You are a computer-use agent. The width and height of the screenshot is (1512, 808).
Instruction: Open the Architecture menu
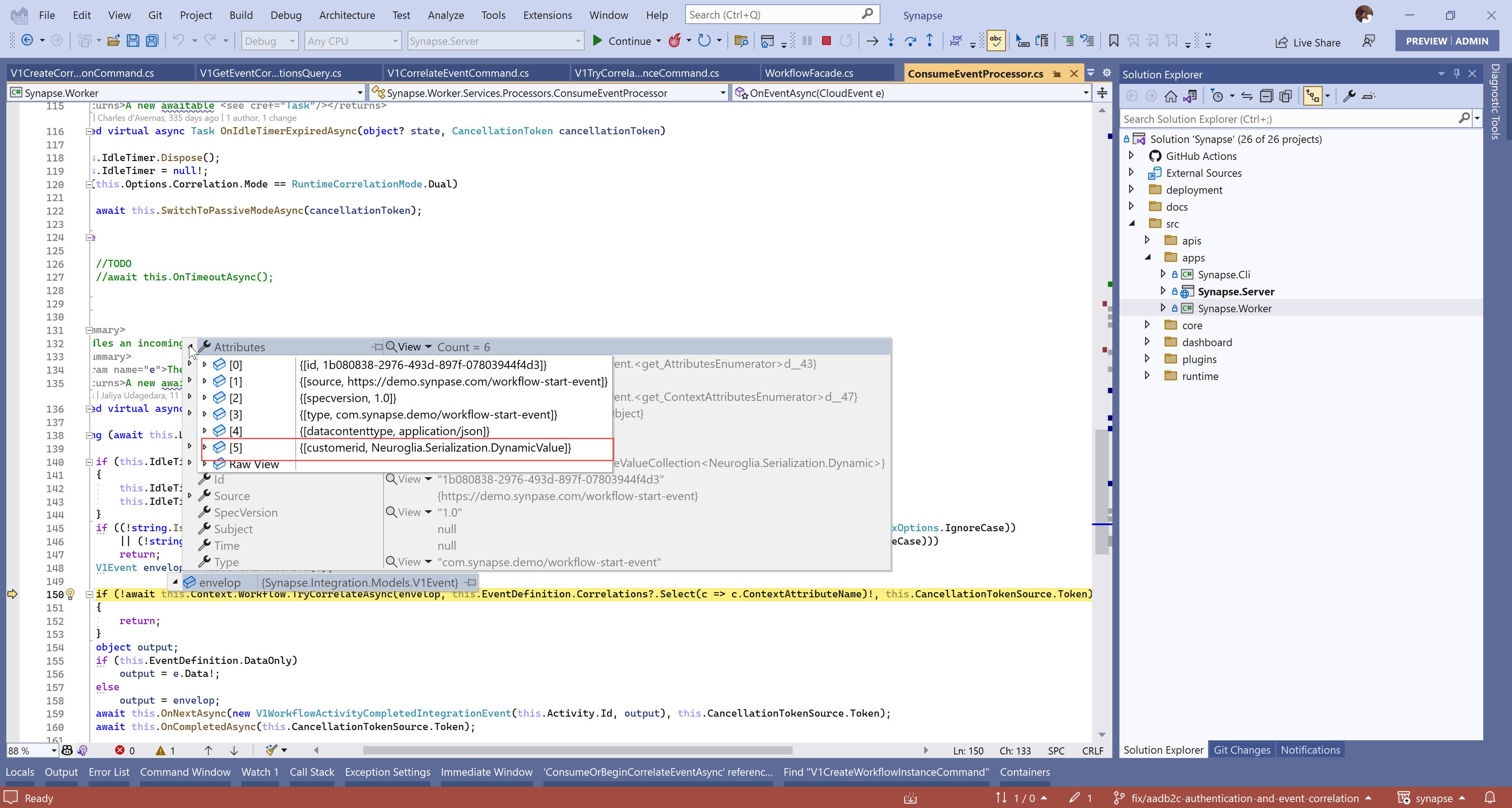[346, 15]
